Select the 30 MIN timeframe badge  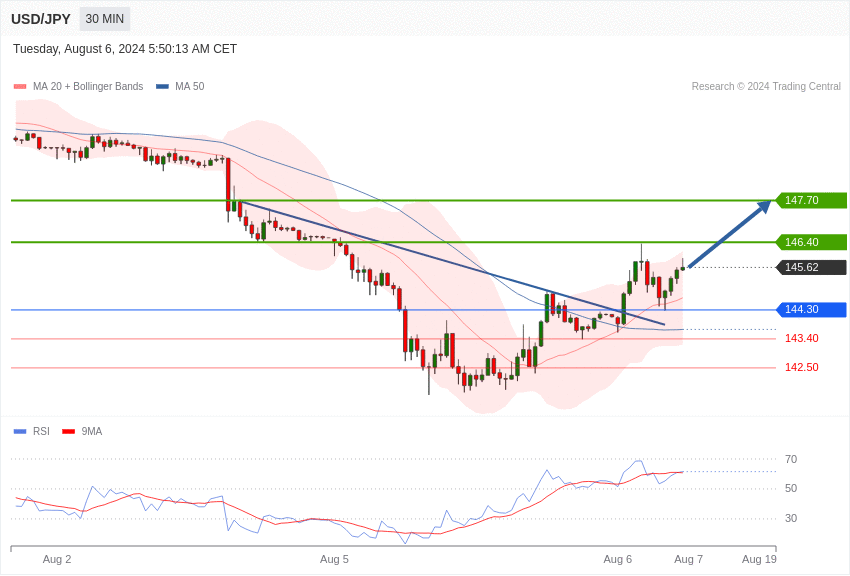pyautogui.click(x=105, y=19)
